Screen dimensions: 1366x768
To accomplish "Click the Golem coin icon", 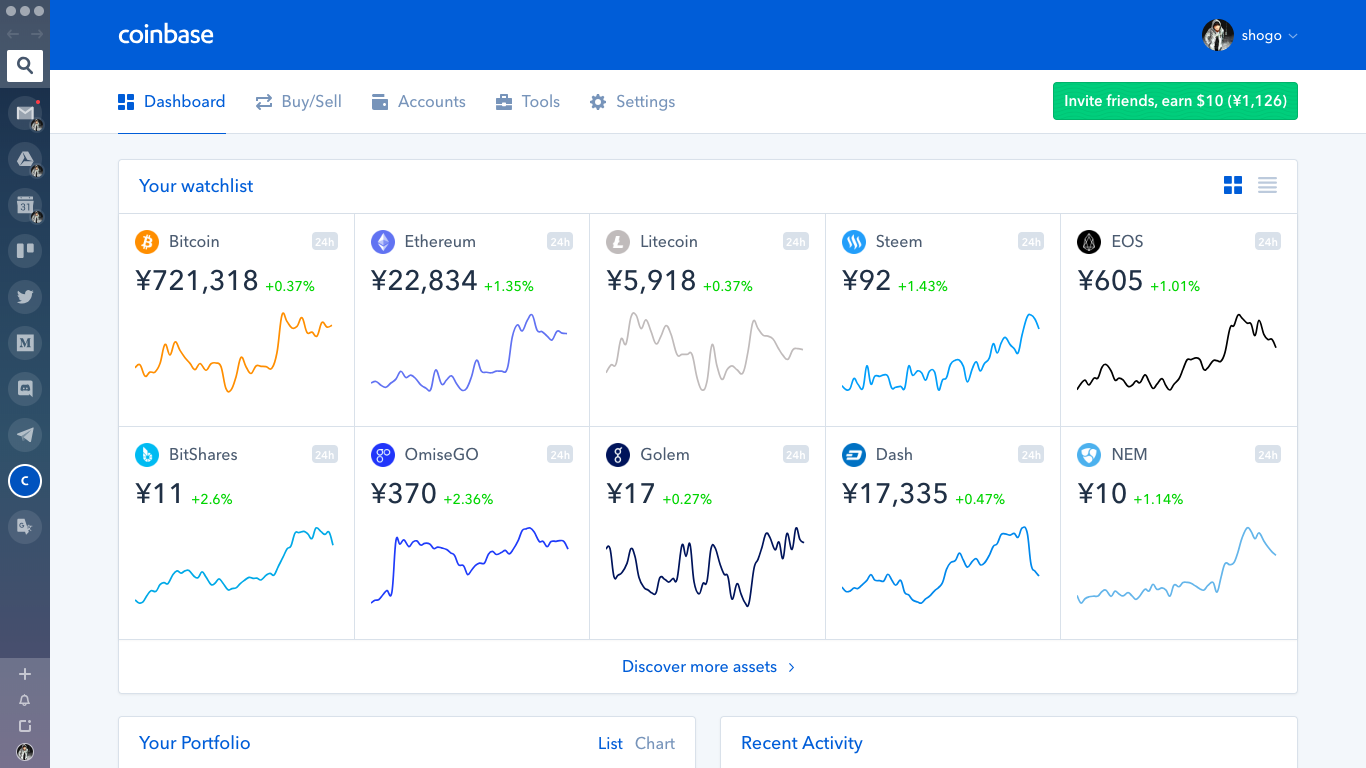I will click(x=618, y=455).
